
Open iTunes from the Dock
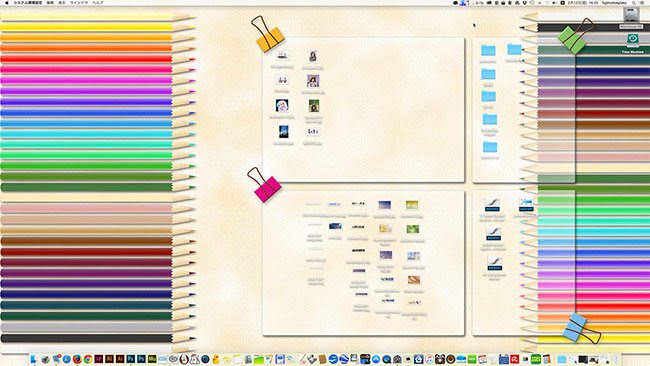(x=429, y=359)
